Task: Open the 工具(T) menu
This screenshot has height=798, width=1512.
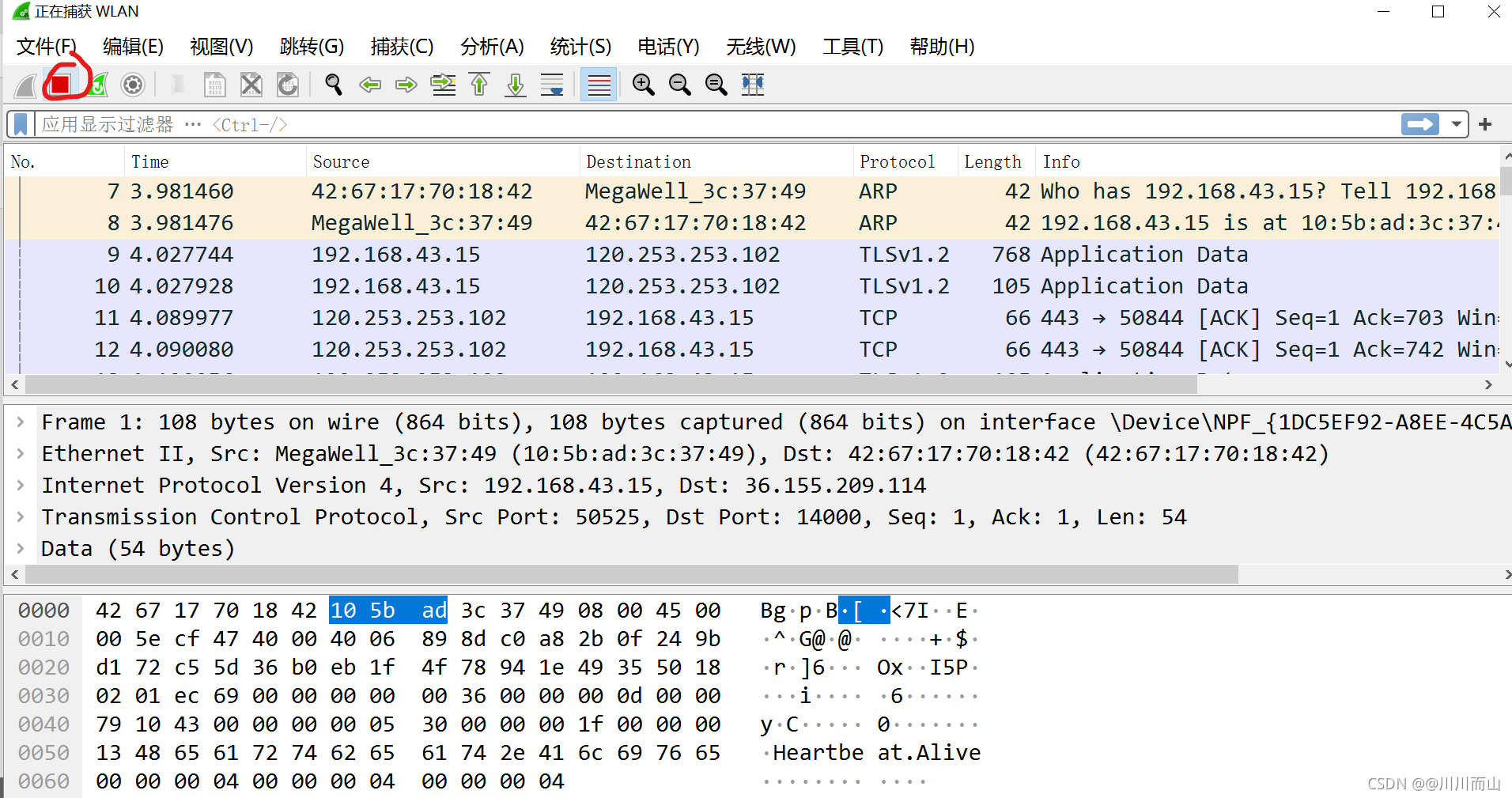Action: [x=852, y=47]
